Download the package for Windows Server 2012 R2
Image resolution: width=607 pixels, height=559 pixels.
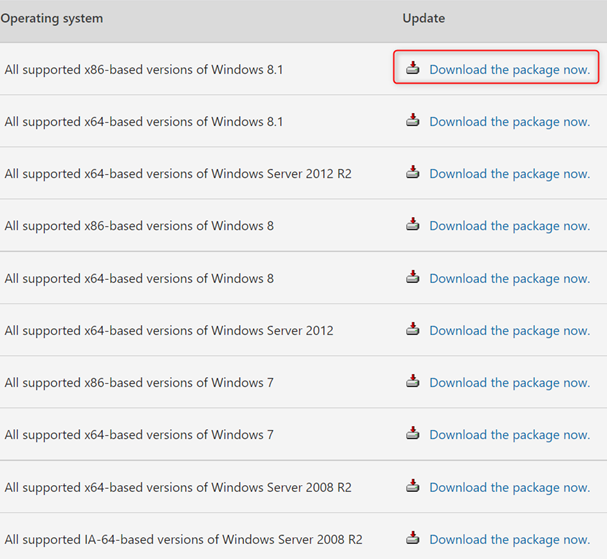point(509,174)
